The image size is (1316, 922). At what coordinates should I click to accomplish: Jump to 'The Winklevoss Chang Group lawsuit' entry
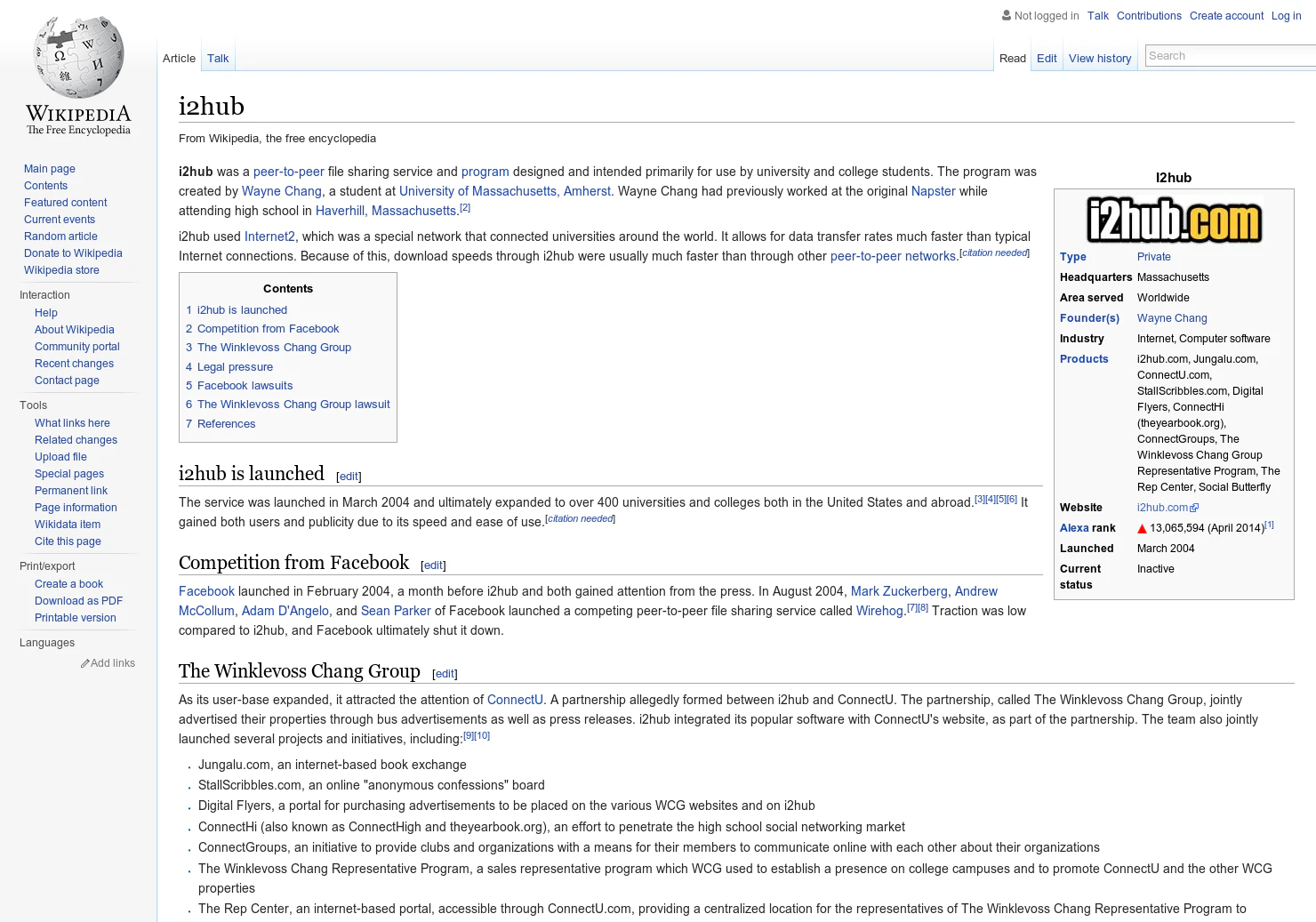(288, 405)
